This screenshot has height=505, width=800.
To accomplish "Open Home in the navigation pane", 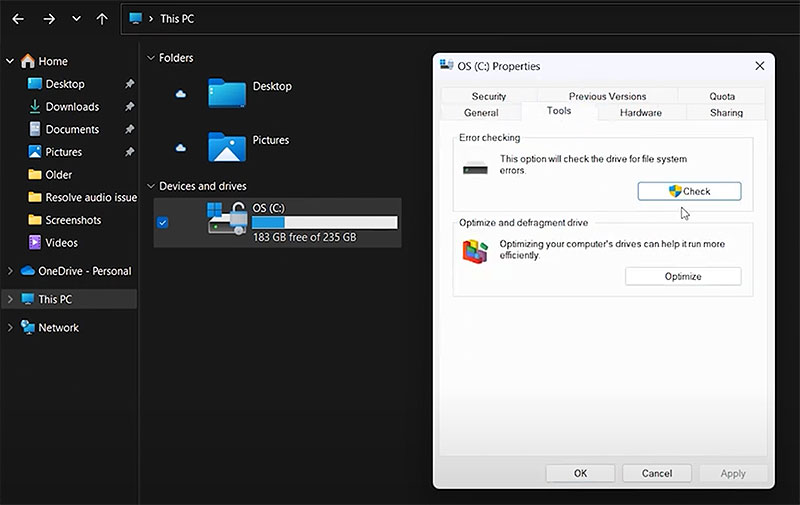I will coord(53,61).
